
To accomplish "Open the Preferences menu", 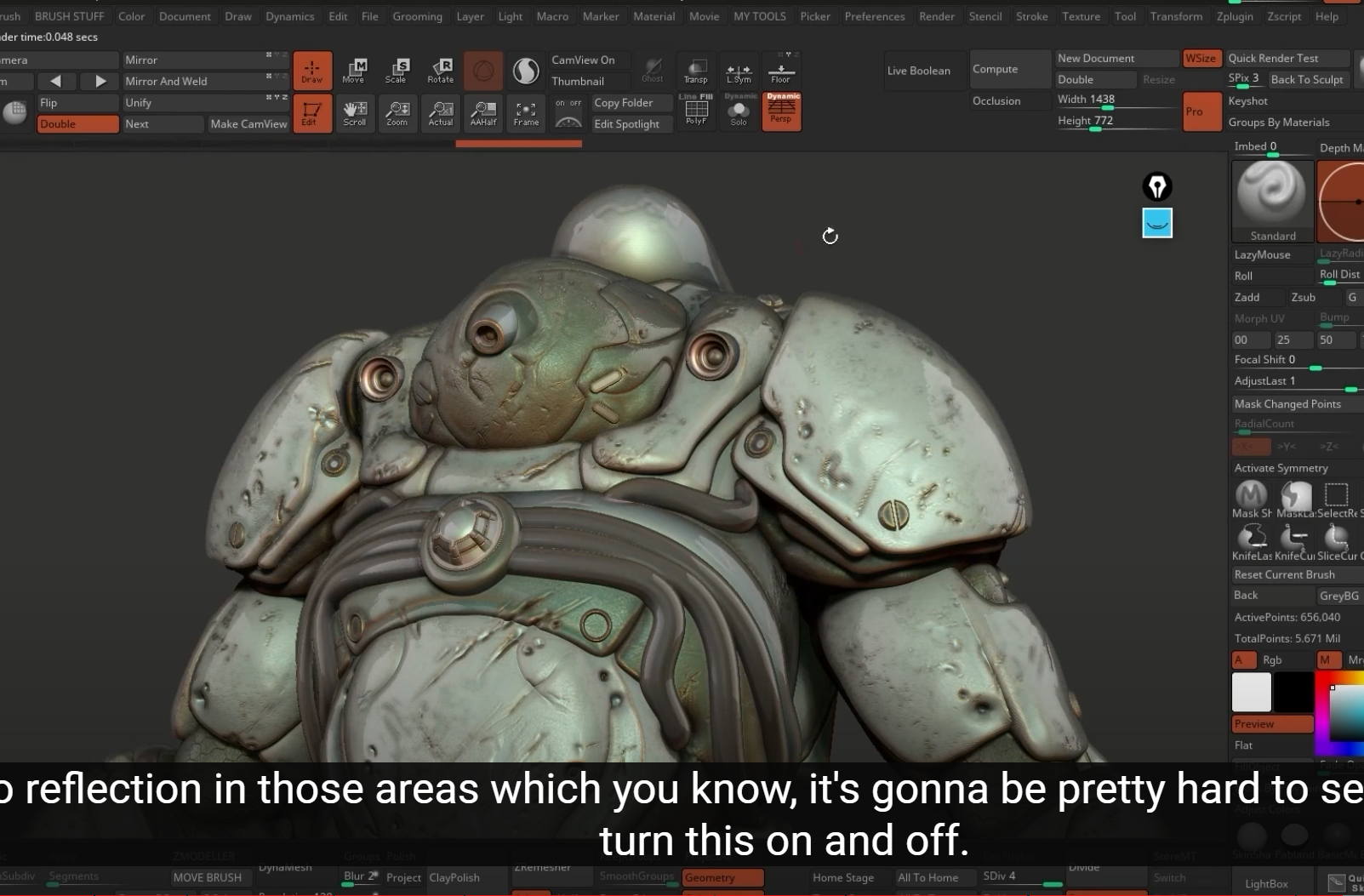I will 875,16.
